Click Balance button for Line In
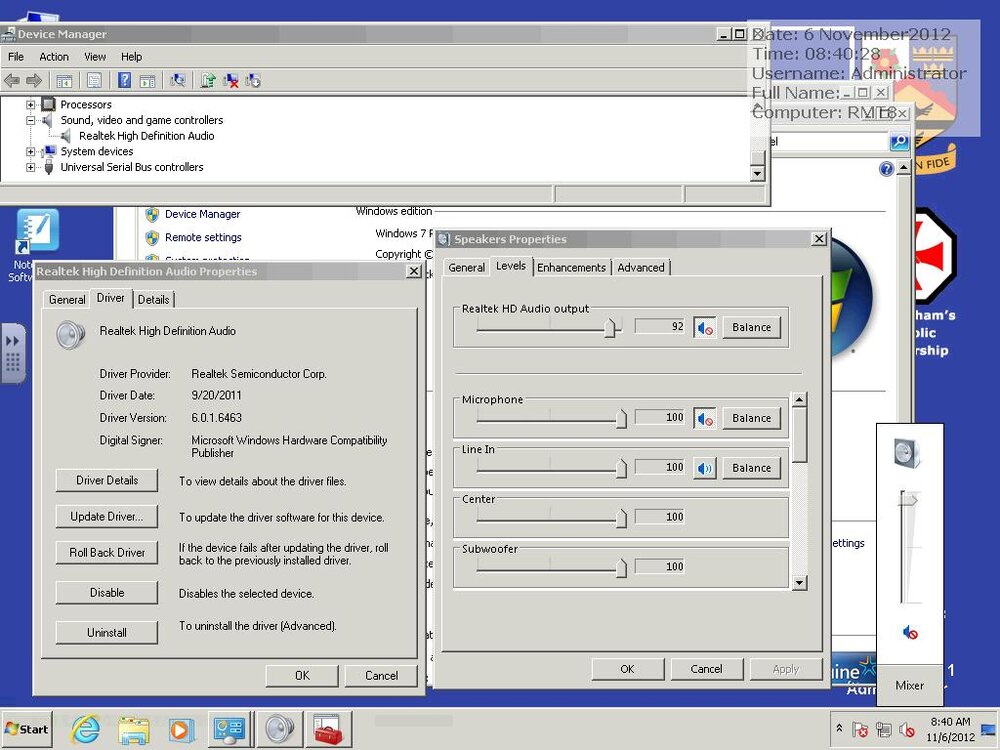Image resolution: width=1000 pixels, height=750 pixels. pos(752,468)
